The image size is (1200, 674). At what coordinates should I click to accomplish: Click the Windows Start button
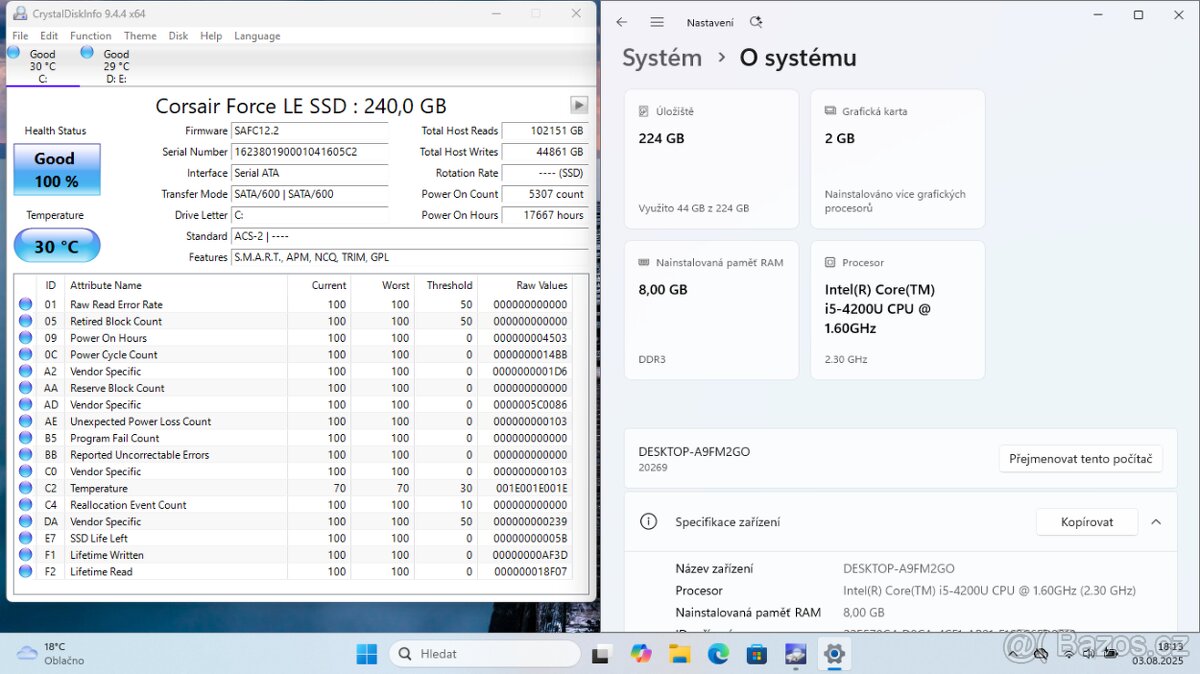[x=366, y=653]
